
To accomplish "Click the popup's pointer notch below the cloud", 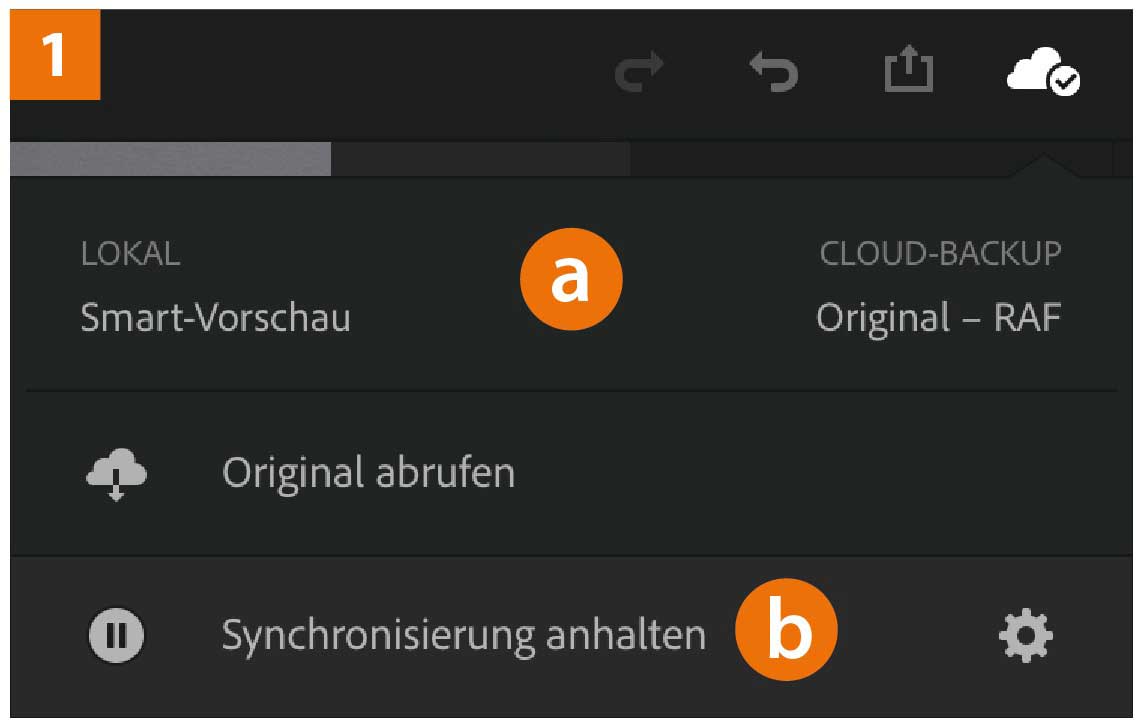I will [1044, 167].
